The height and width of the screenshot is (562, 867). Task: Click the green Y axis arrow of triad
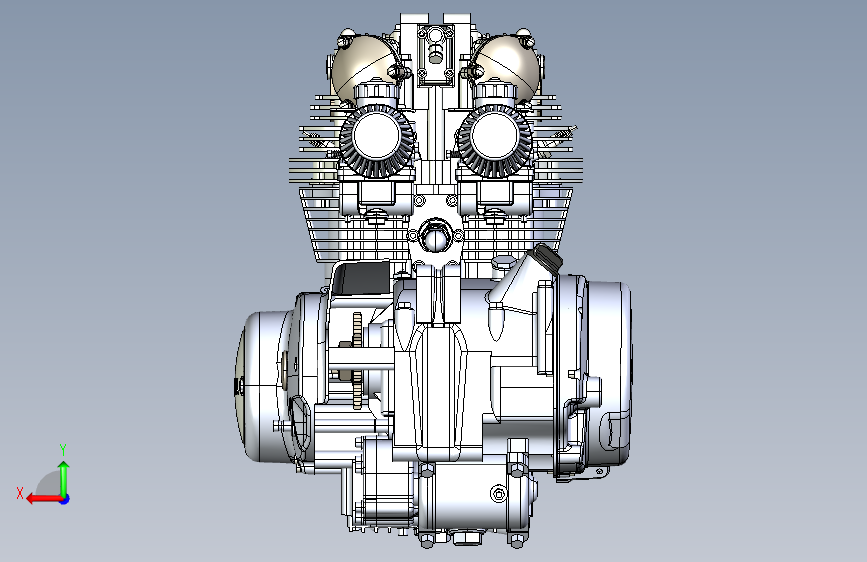64,478
